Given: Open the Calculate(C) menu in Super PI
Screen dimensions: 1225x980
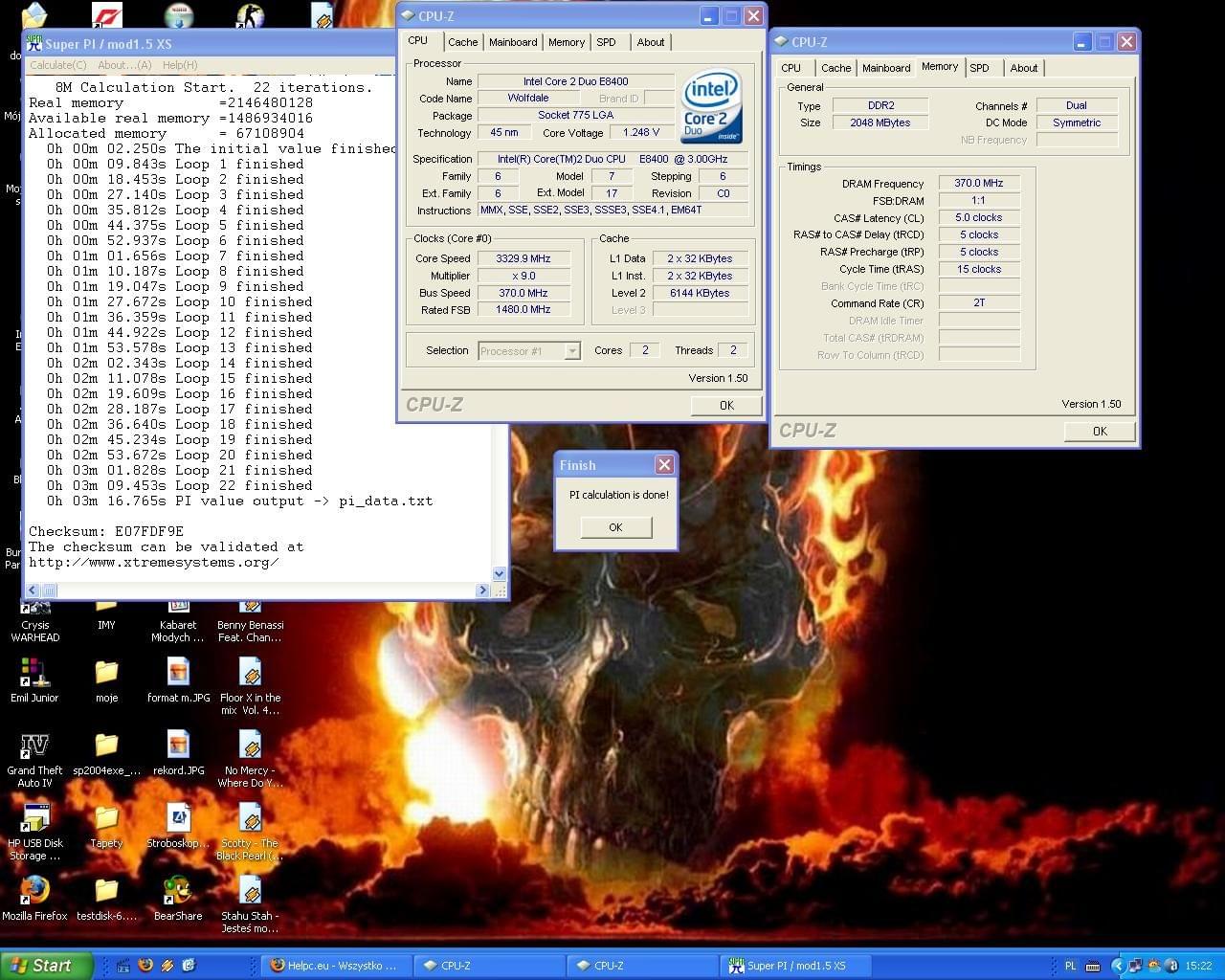Looking at the screenshot, I should tap(58, 65).
